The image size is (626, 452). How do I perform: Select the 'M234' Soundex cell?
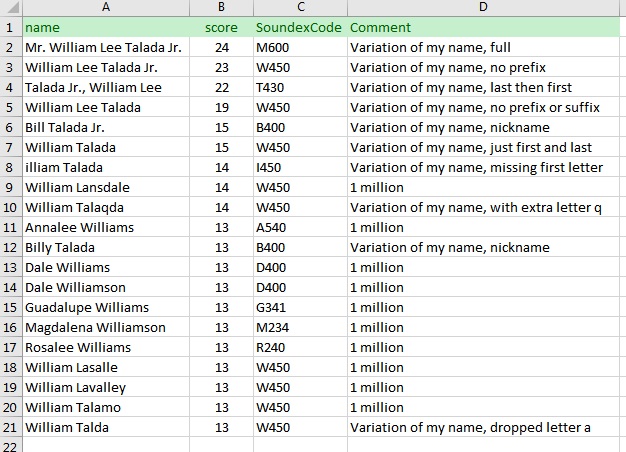click(298, 328)
